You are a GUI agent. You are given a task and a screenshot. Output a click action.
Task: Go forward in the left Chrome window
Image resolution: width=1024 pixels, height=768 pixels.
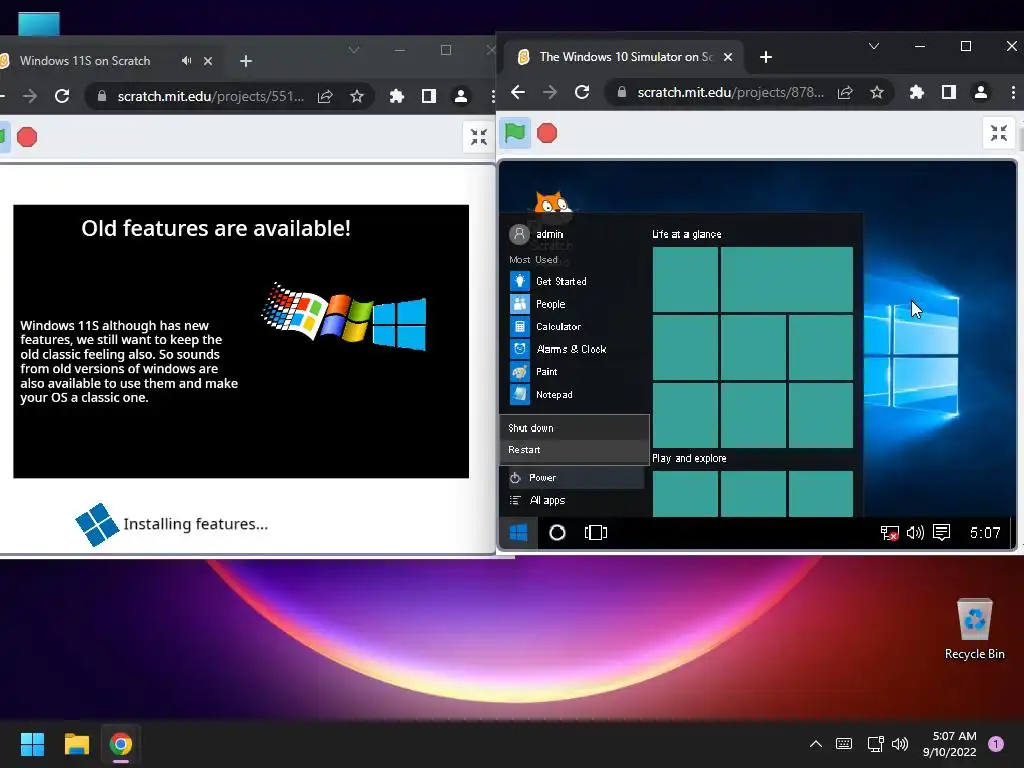[x=30, y=96]
